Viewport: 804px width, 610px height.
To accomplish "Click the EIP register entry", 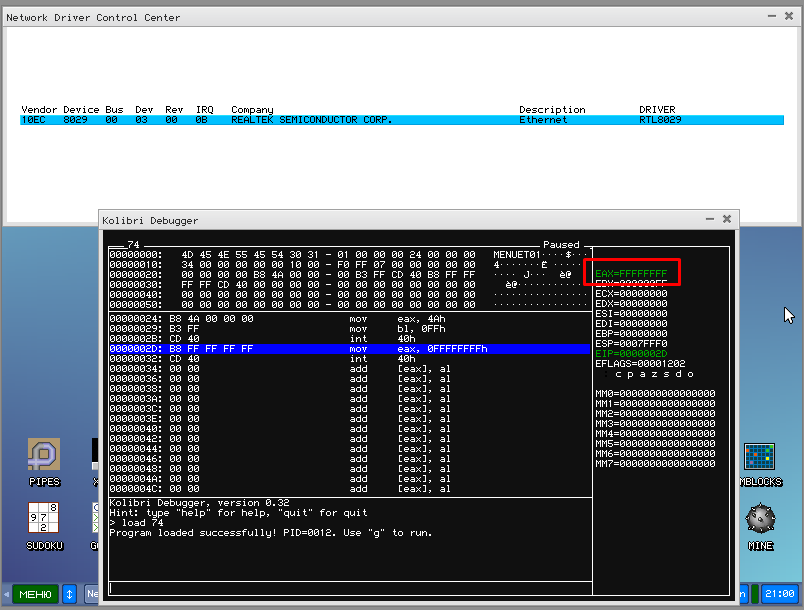I will pos(631,352).
